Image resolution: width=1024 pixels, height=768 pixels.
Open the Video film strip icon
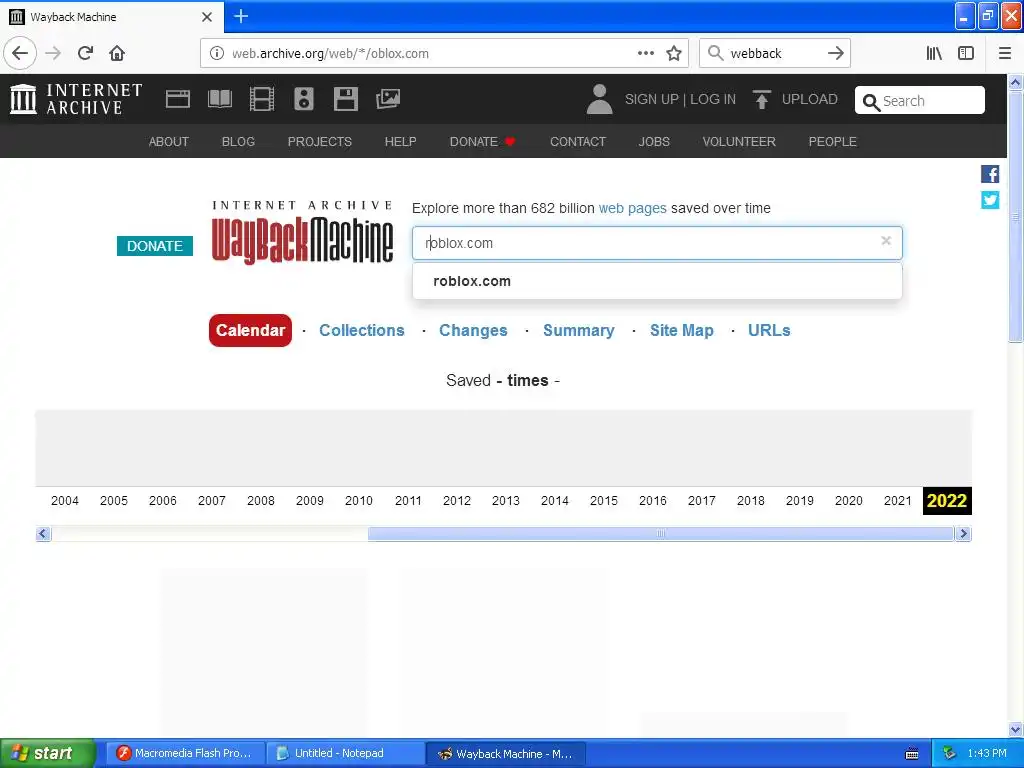click(x=262, y=99)
